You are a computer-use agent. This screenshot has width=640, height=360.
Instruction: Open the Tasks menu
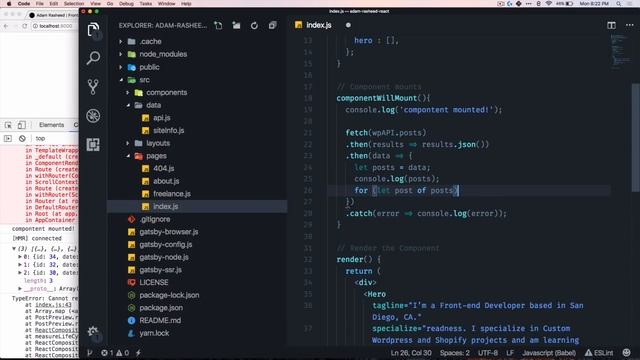point(145,4)
